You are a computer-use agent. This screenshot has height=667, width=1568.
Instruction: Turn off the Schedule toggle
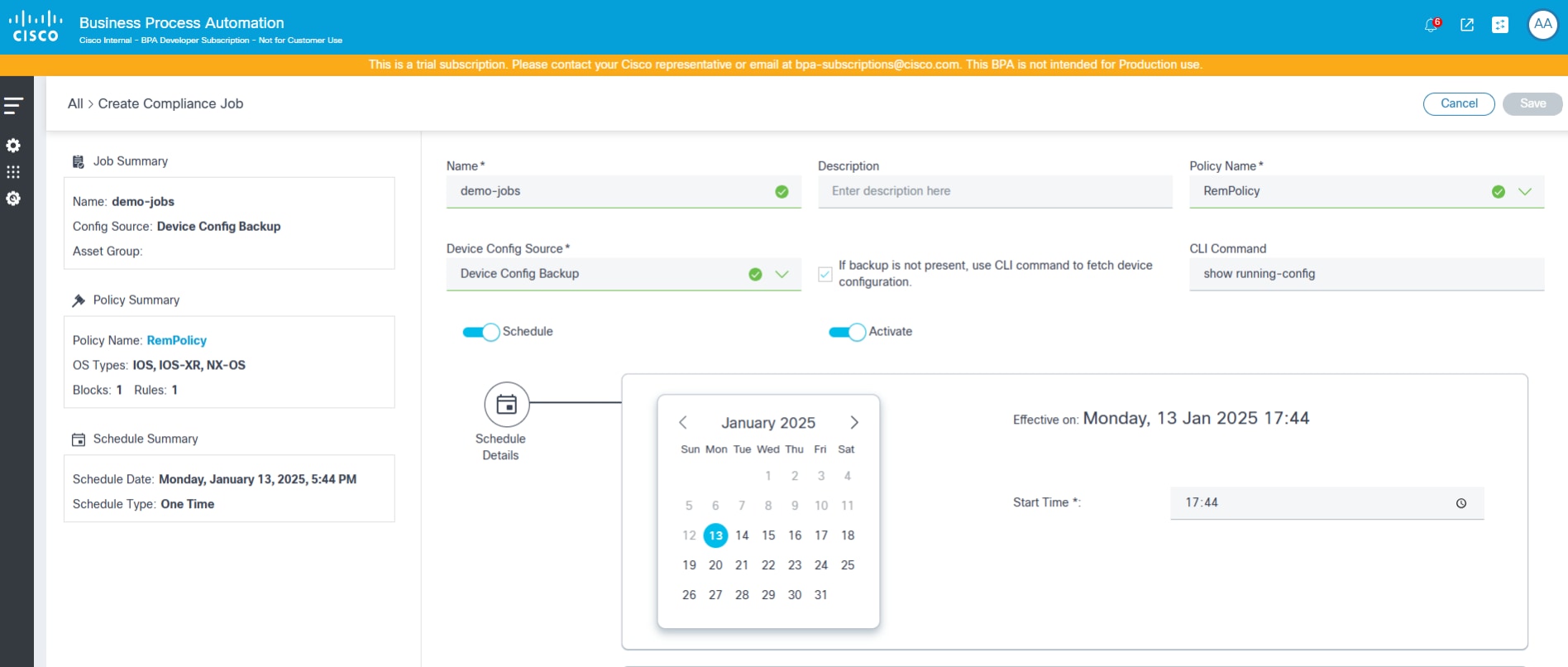tap(481, 332)
